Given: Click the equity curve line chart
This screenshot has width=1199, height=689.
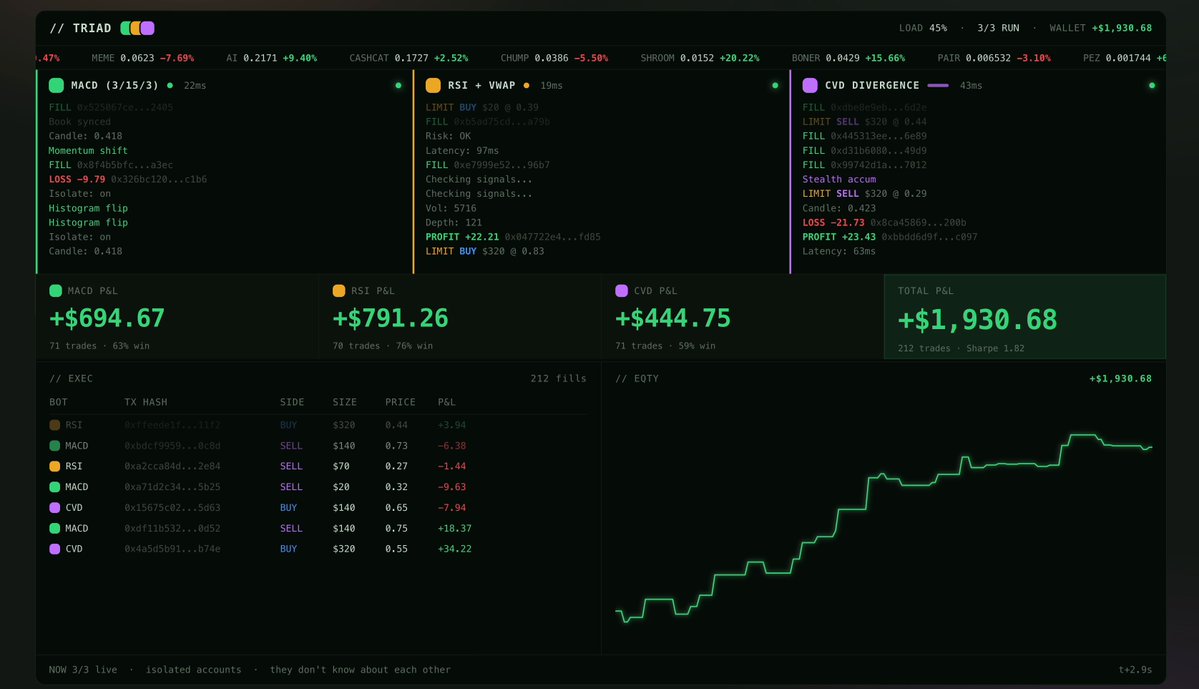Looking at the screenshot, I should pyautogui.click(x=884, y=528).
